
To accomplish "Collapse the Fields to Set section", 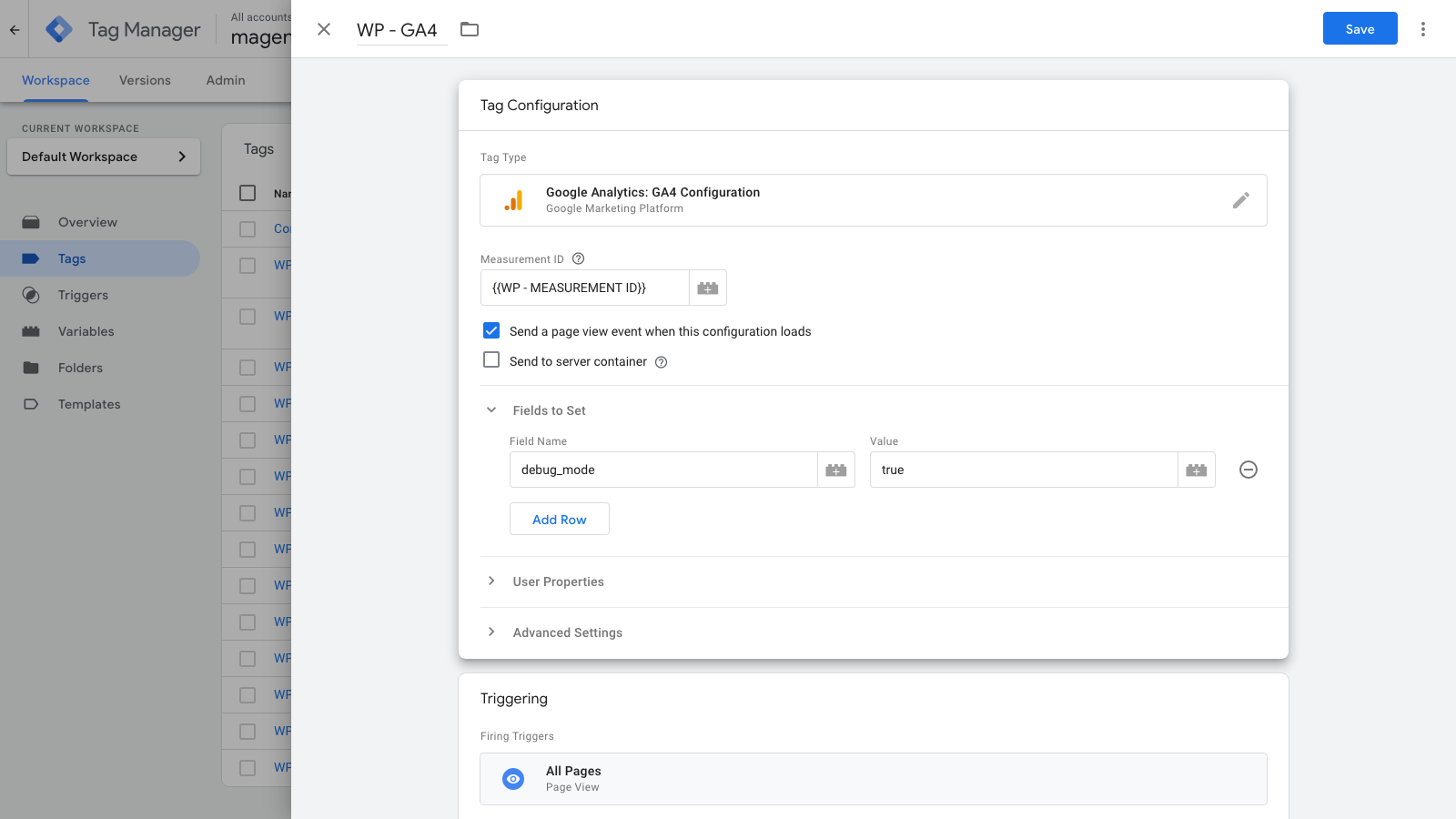I will [491, 410].
